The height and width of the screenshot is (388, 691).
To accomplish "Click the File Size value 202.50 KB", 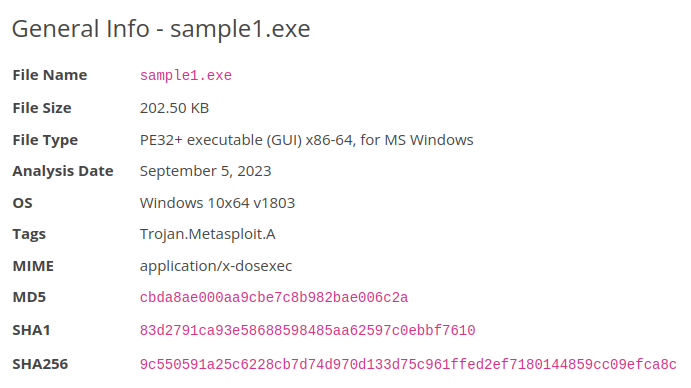I will (x=174, y=108).
